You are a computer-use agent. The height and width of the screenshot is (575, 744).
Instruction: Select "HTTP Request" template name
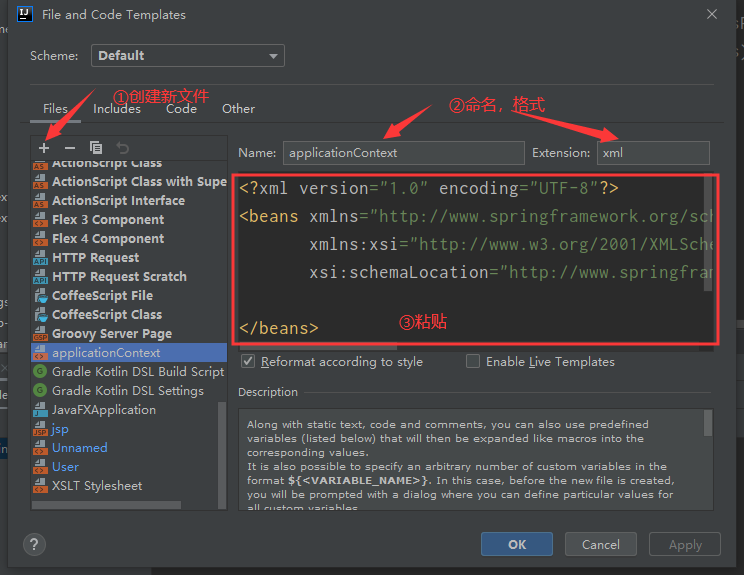coord(96,258)
